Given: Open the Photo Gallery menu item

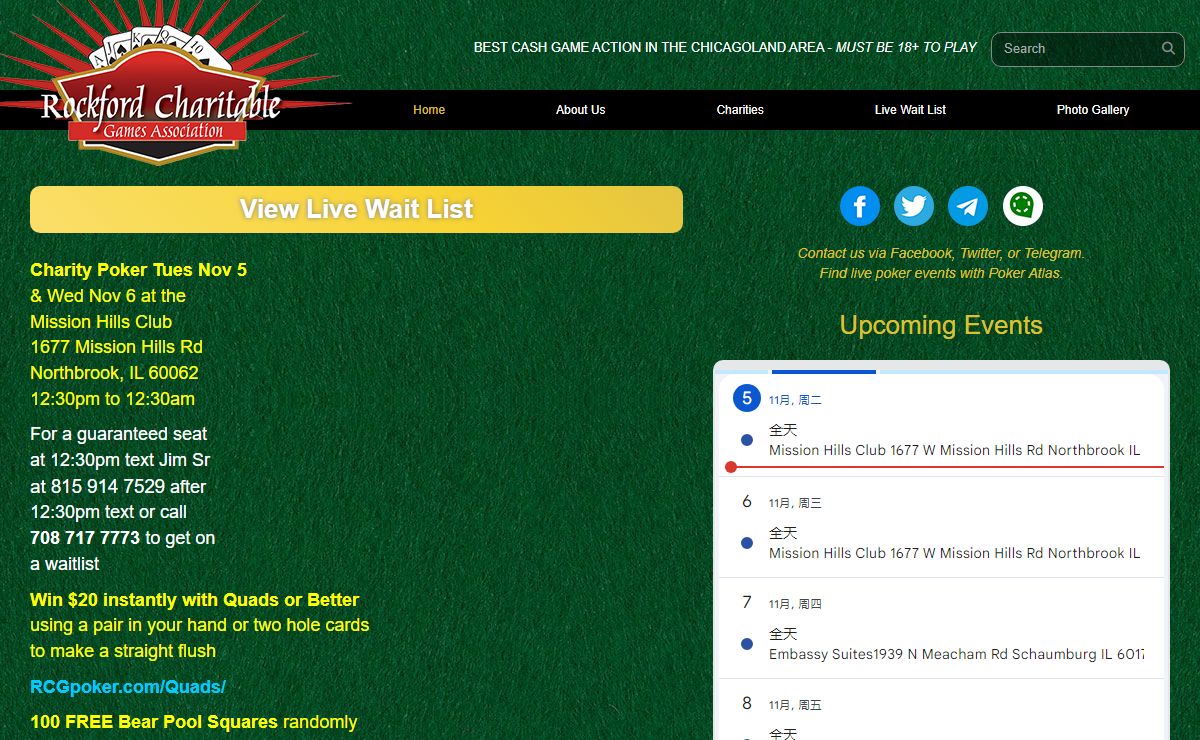Looking at the screenshot, I should click(x=1093, y=110).
